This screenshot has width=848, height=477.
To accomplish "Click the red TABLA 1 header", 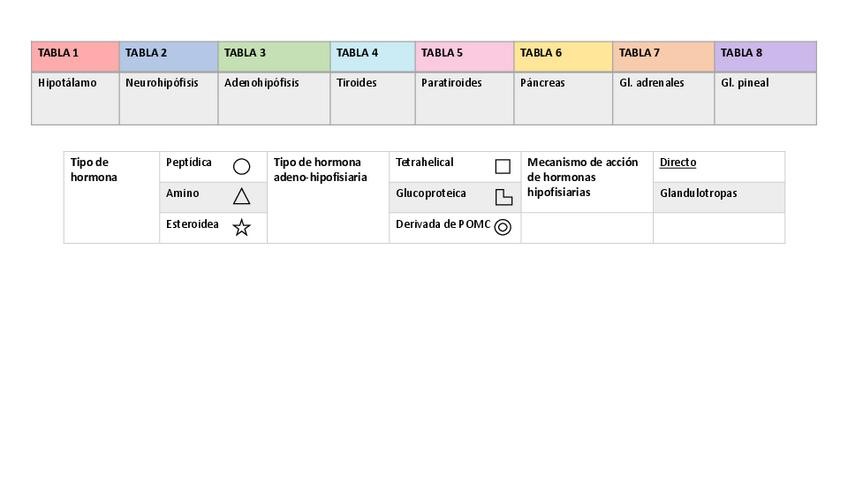I will pyautogui.click(x=75, y=56).
